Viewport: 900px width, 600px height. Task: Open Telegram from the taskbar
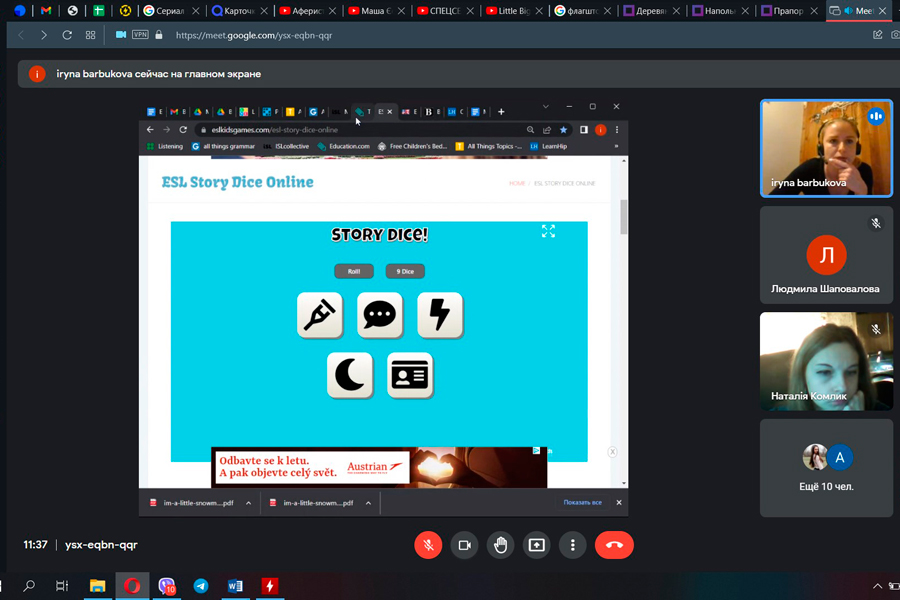coord(201,586)
